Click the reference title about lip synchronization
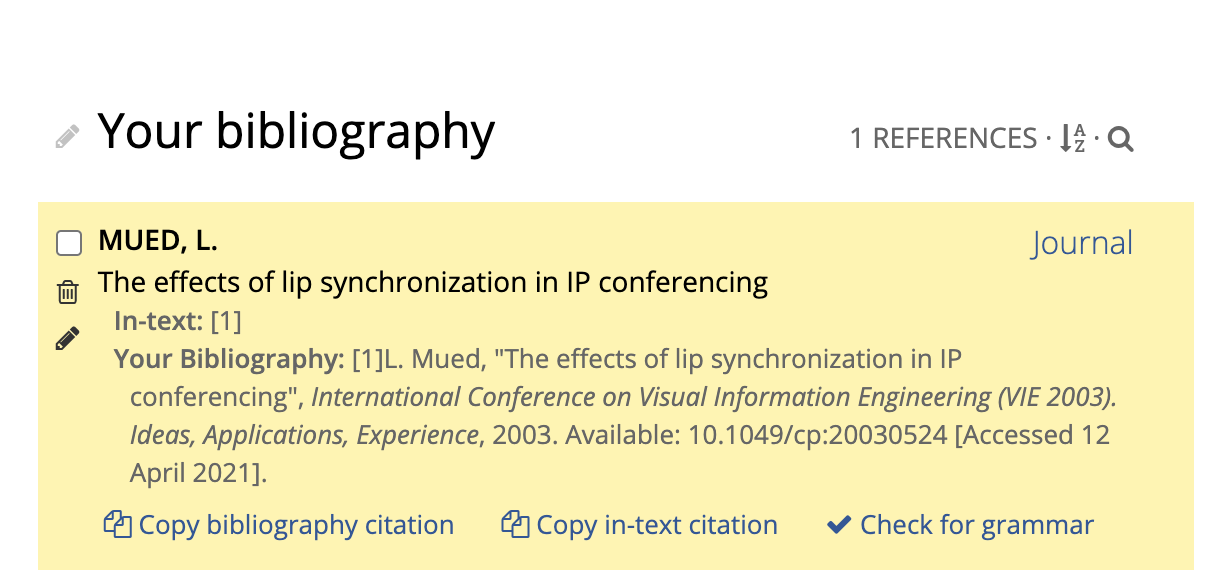This screenshot has height=586, width=1218. coord(433,283)
